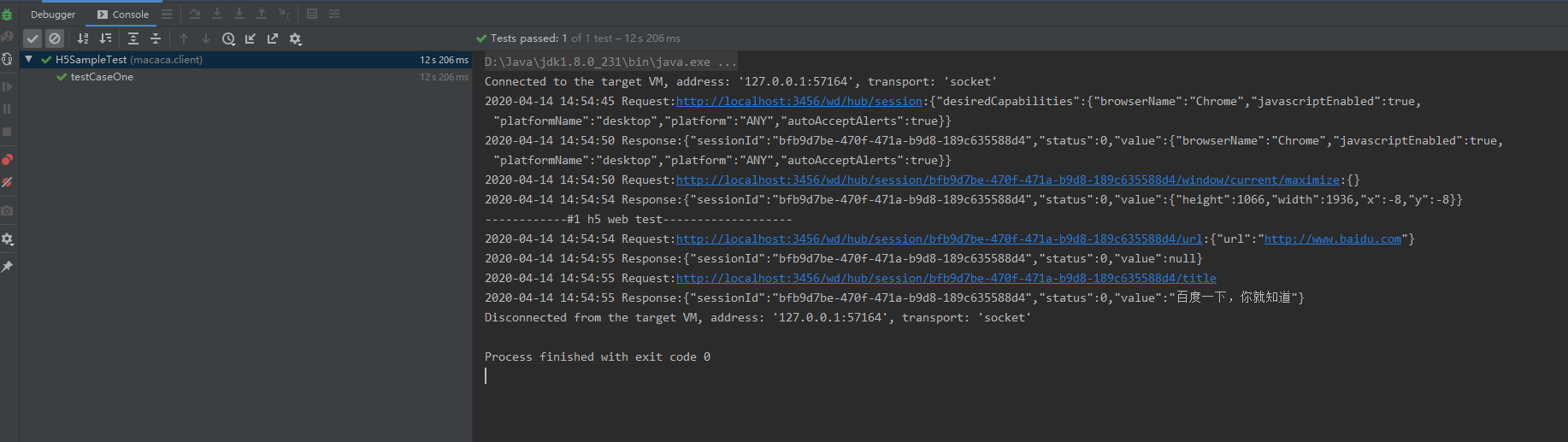Viewport: 1568px width, 442px height.
Task: Open the localhost:3456/wd/hub/session link
Action: pos(799,102)
